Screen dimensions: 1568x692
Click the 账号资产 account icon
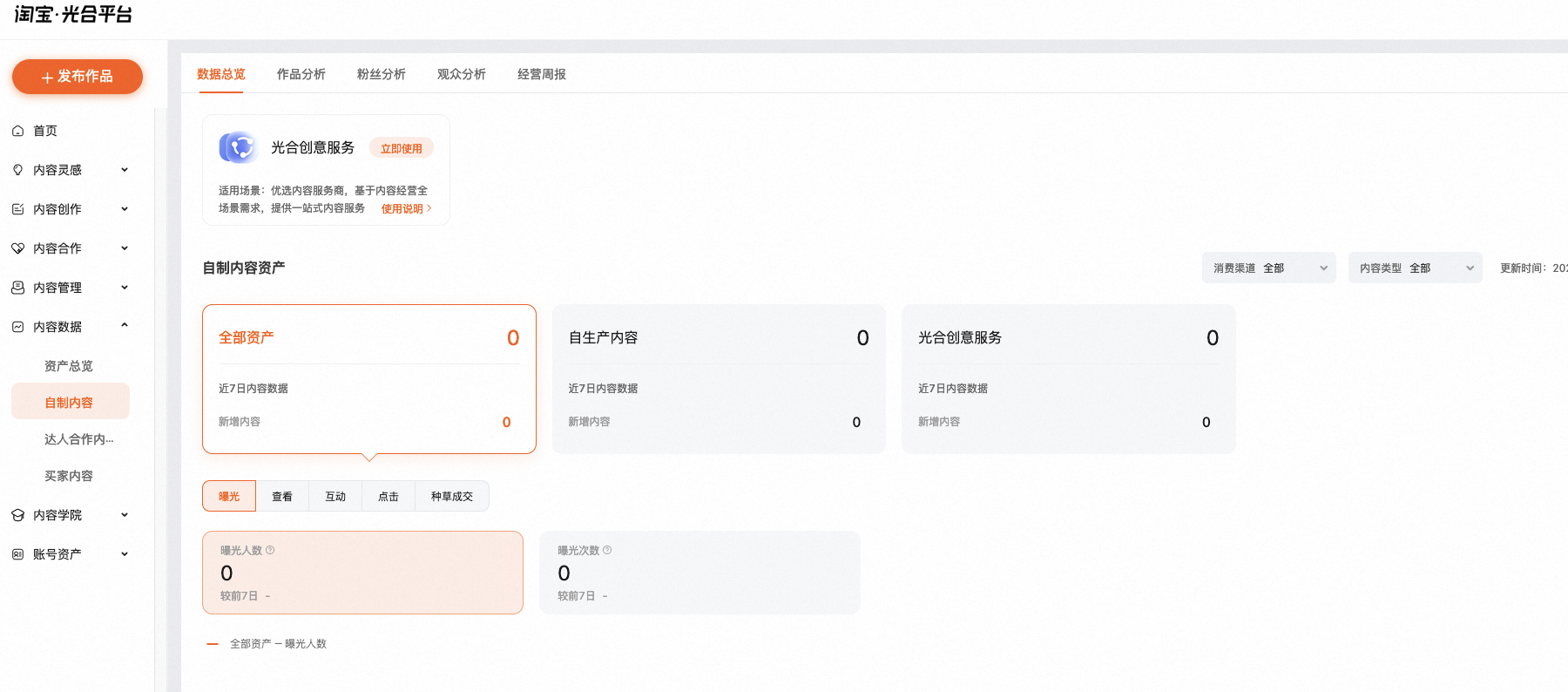tap(17, 554)
